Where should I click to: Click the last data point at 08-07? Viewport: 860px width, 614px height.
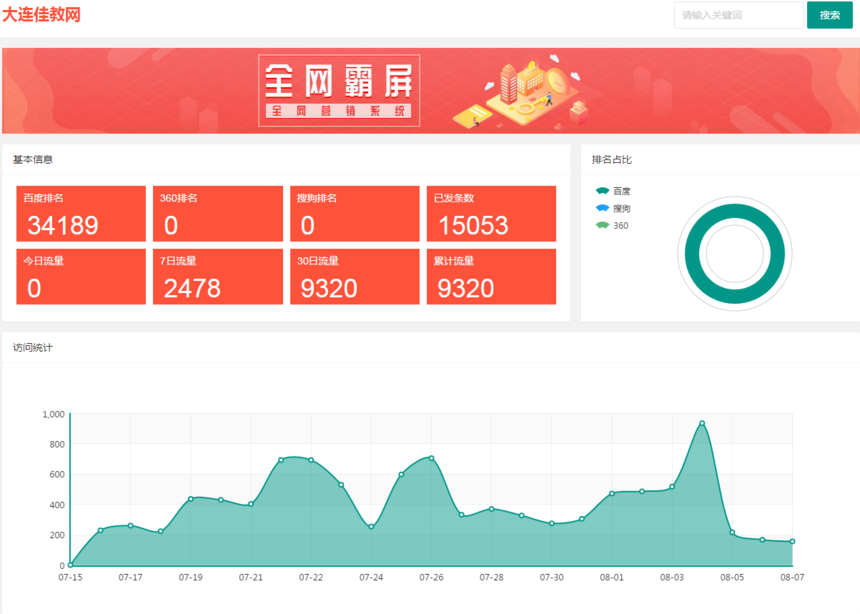tap(792, 542)
